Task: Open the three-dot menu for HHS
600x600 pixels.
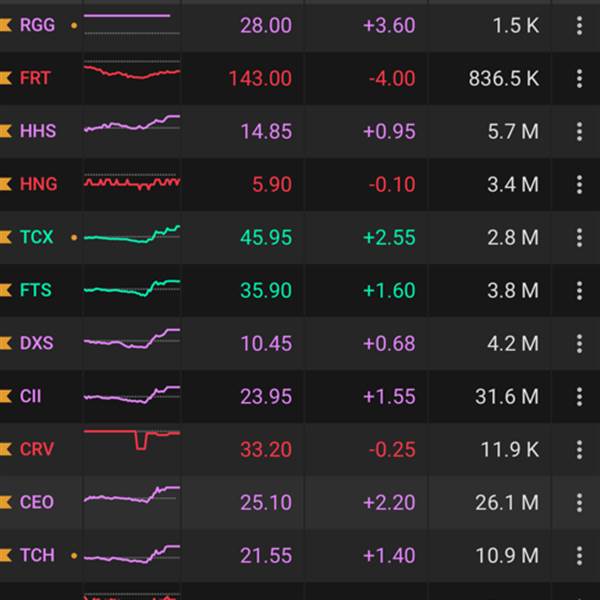Action: click(579, 131)
